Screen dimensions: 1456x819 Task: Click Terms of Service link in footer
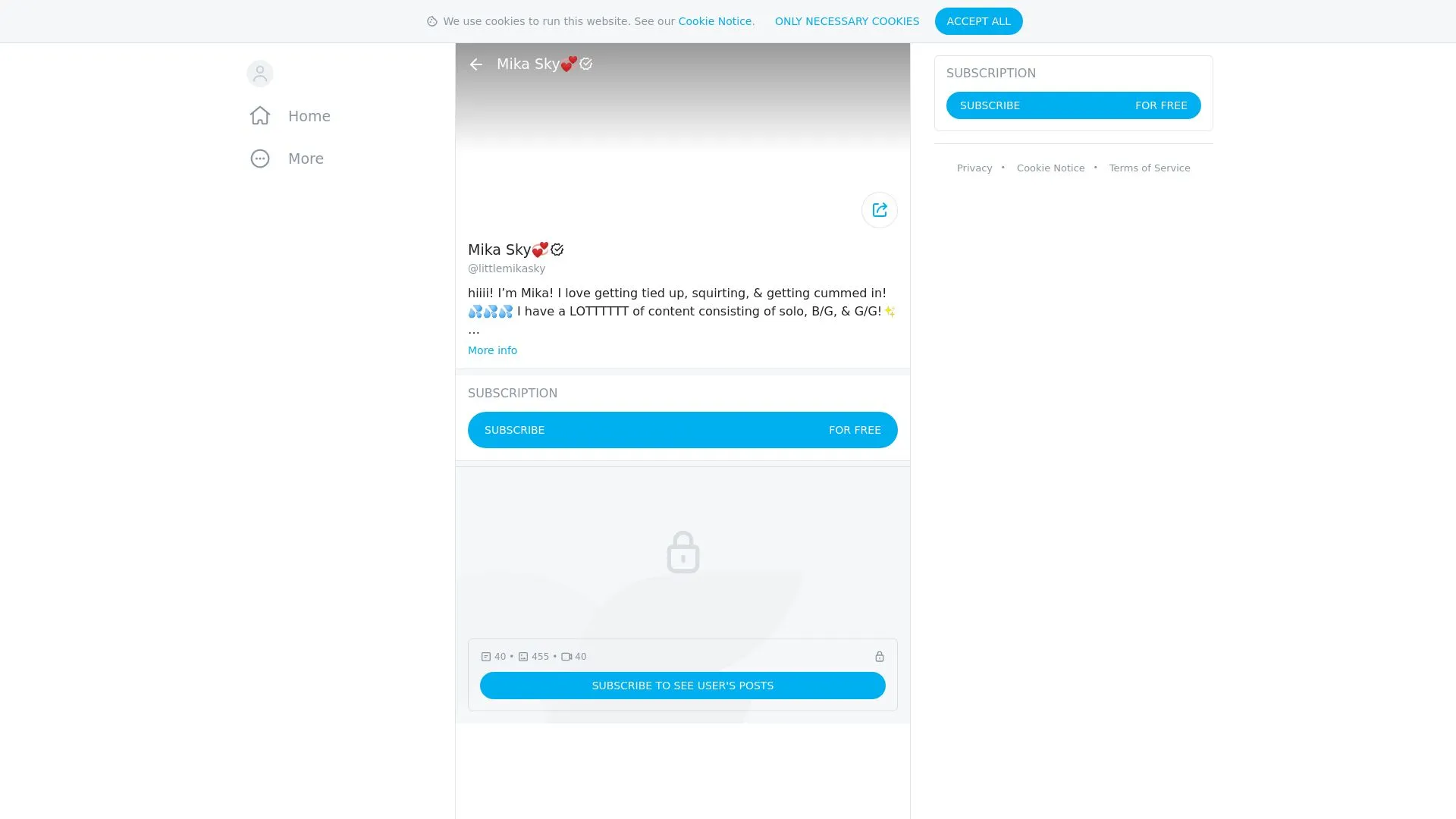pos(1150,168)
